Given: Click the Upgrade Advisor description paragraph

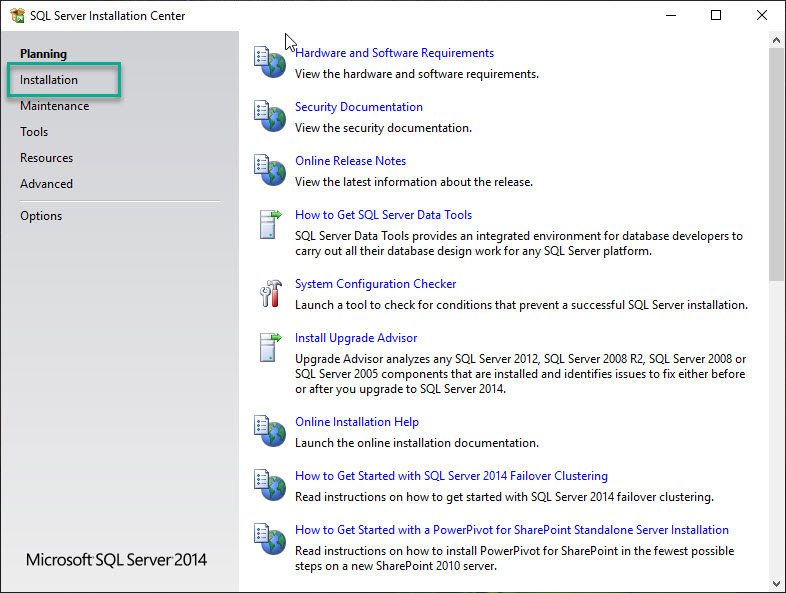Looking at the screenshot, I should pyautogui.click(x=520, y=374).
